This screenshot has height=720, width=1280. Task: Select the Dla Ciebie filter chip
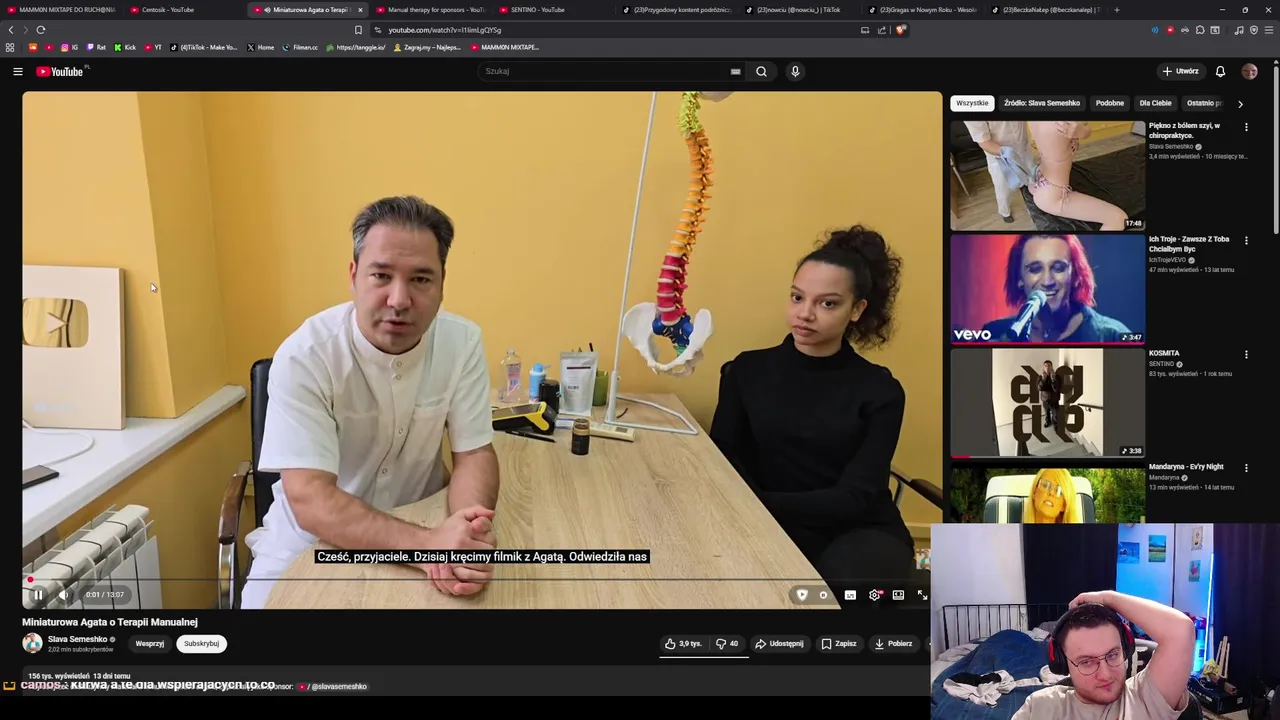pyautogui.click(x=1155, y=103)
